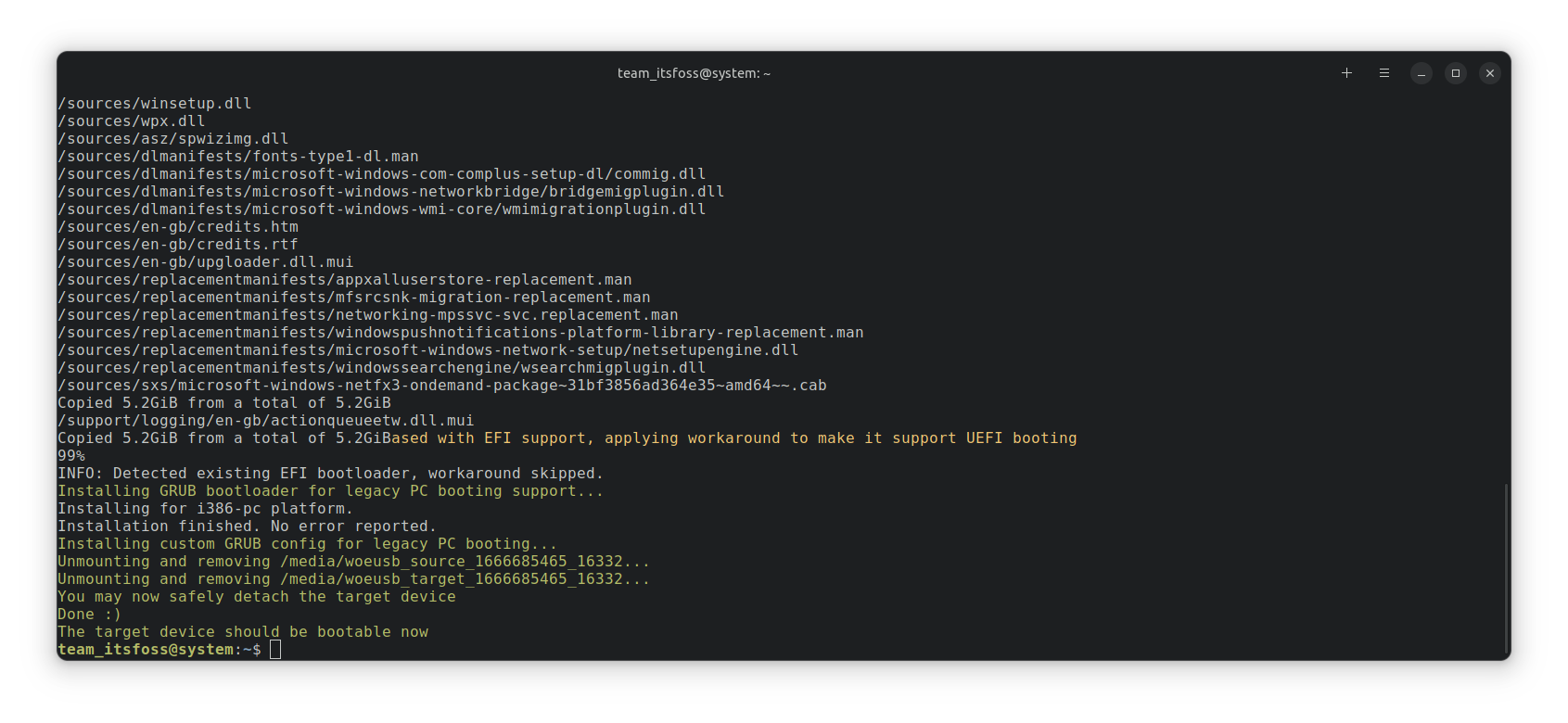Close the terminal window via X icon

click(x=1490, y=73)
